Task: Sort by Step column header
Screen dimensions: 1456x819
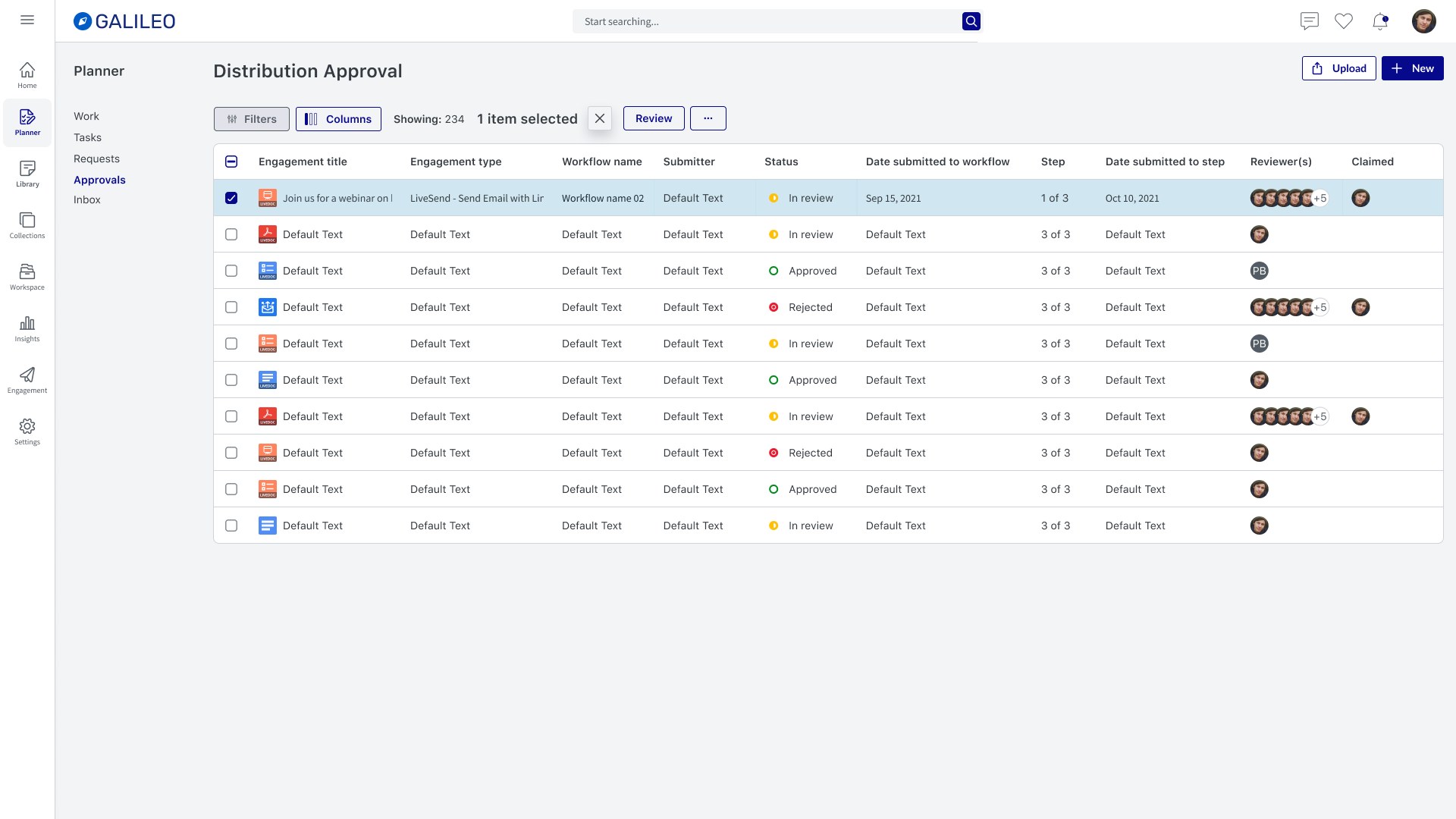Action: click(1053, 162)
